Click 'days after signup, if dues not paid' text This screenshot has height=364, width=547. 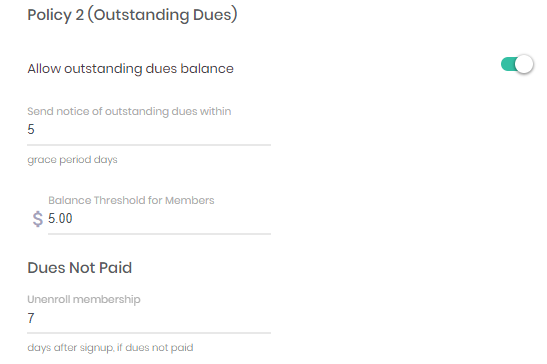[x=110, y=348]
